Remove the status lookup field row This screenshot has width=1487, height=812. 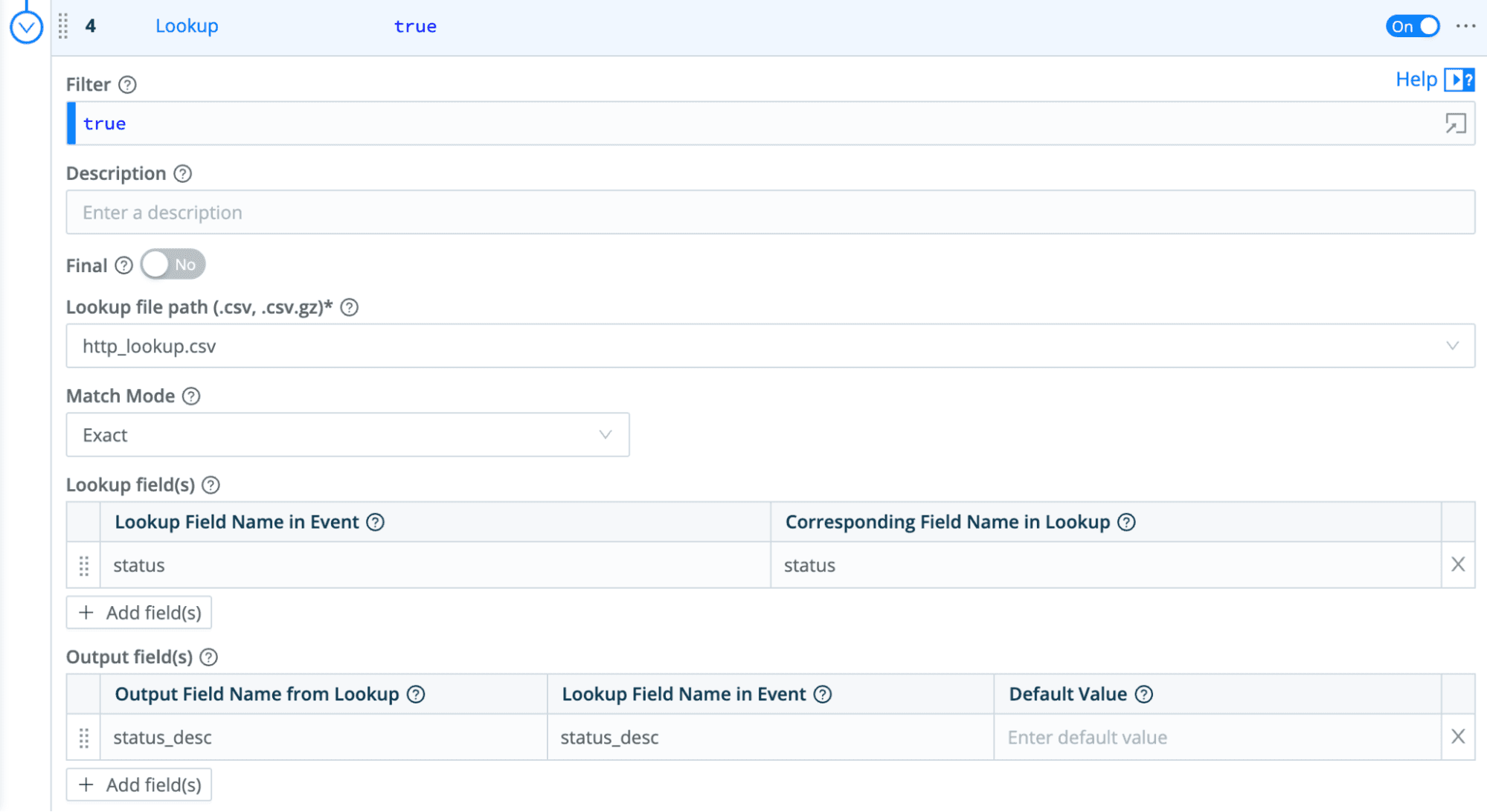[1457, 565]
